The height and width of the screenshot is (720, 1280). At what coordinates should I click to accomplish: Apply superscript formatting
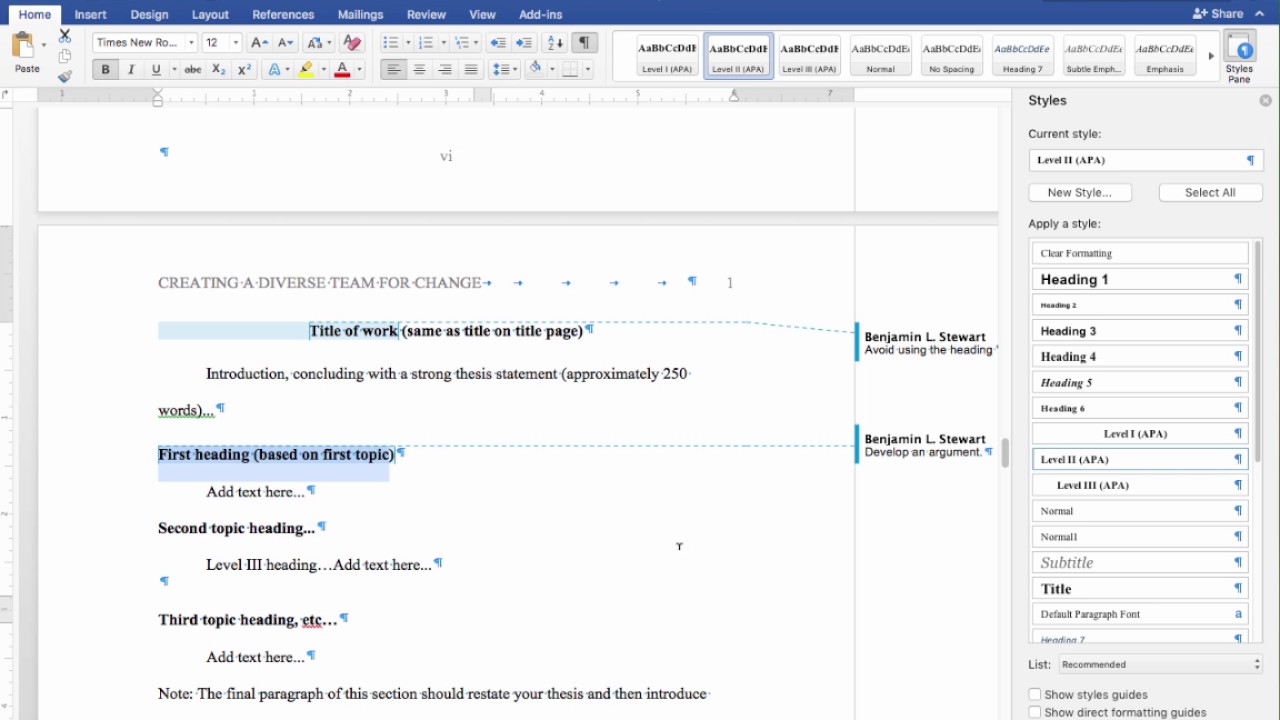[243, 70]
